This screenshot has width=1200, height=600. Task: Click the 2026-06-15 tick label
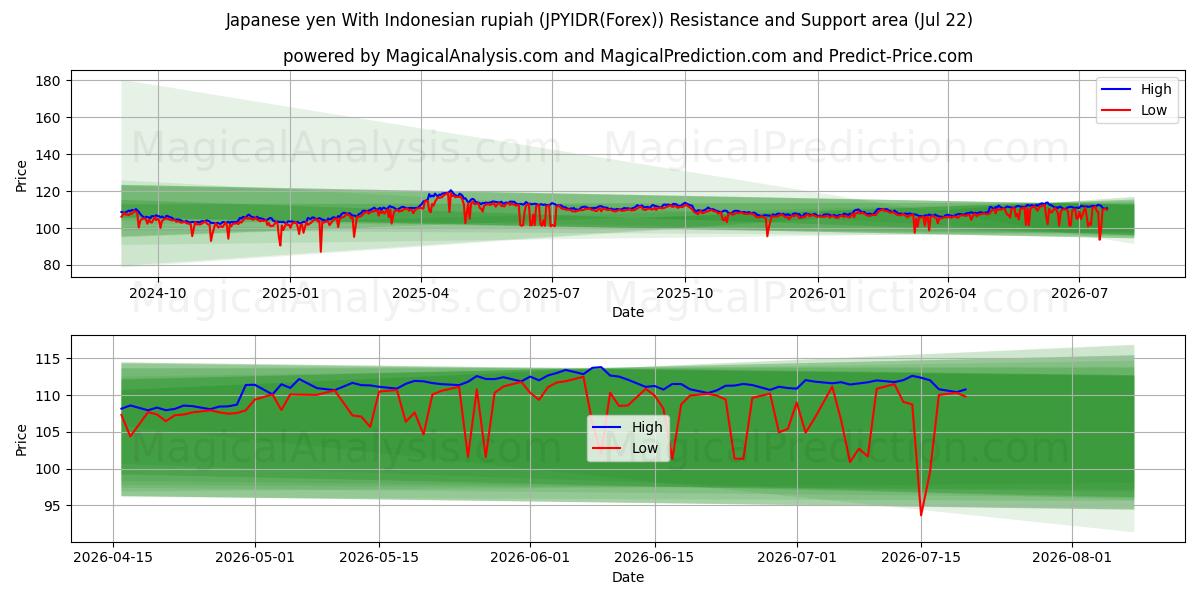tap(655, 557)
